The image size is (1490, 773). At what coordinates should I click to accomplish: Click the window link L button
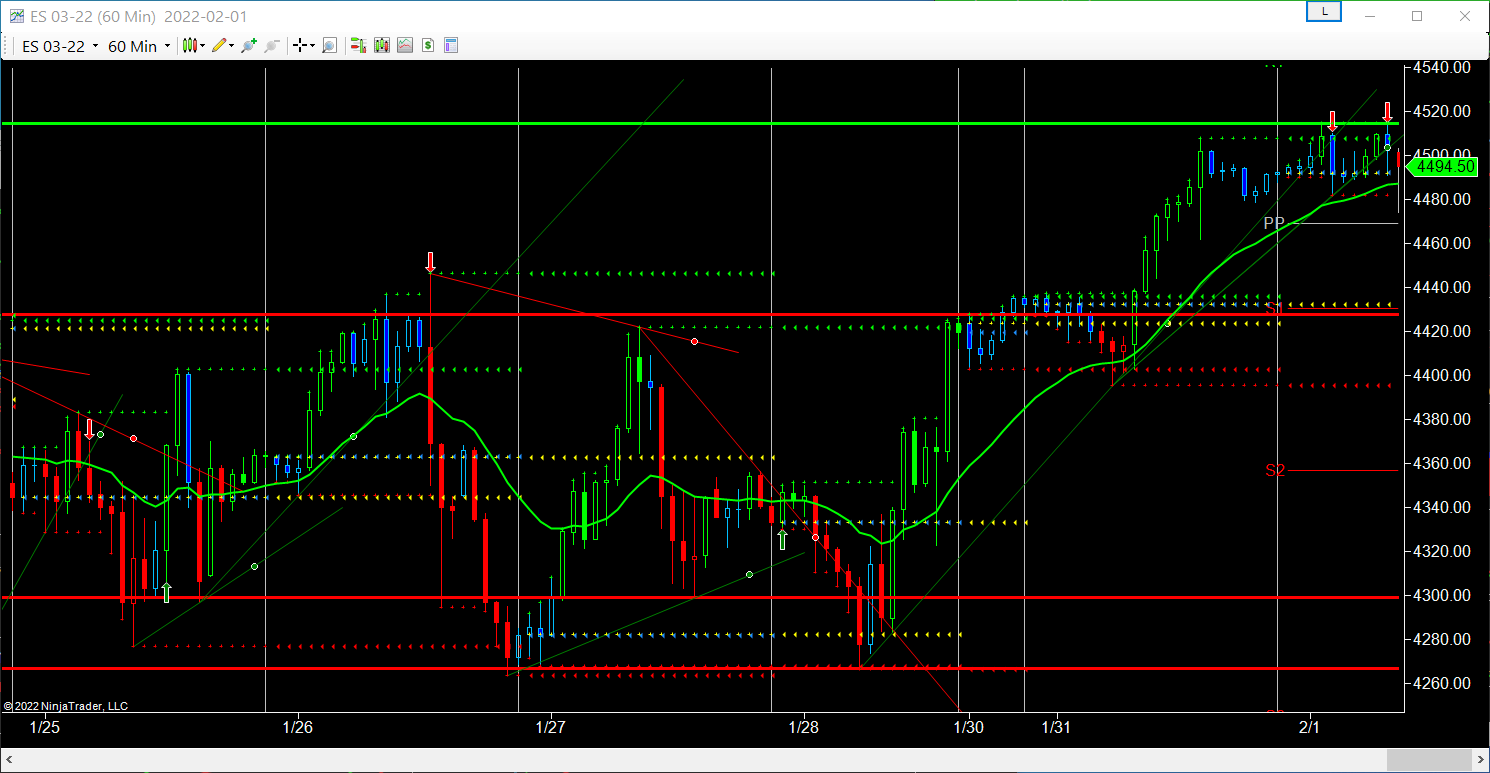pyautogui.click(x=1324, y=12)
